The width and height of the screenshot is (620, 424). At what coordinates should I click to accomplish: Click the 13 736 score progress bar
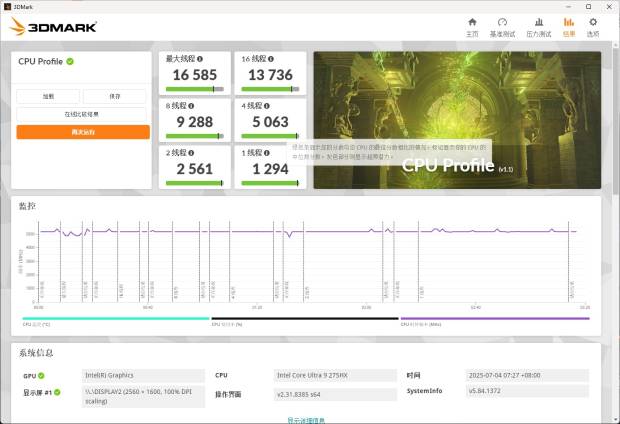[270, 89]
